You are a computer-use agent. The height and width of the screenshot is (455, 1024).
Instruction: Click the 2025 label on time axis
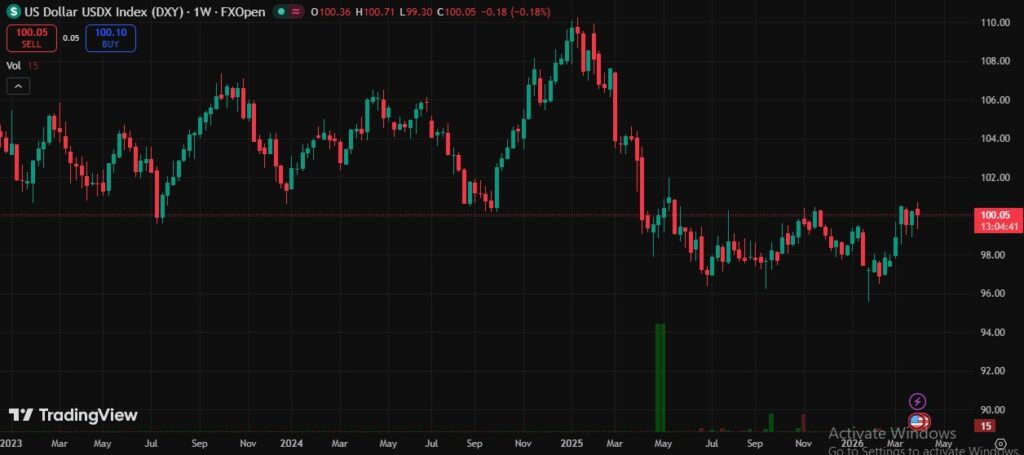(572, 442)
